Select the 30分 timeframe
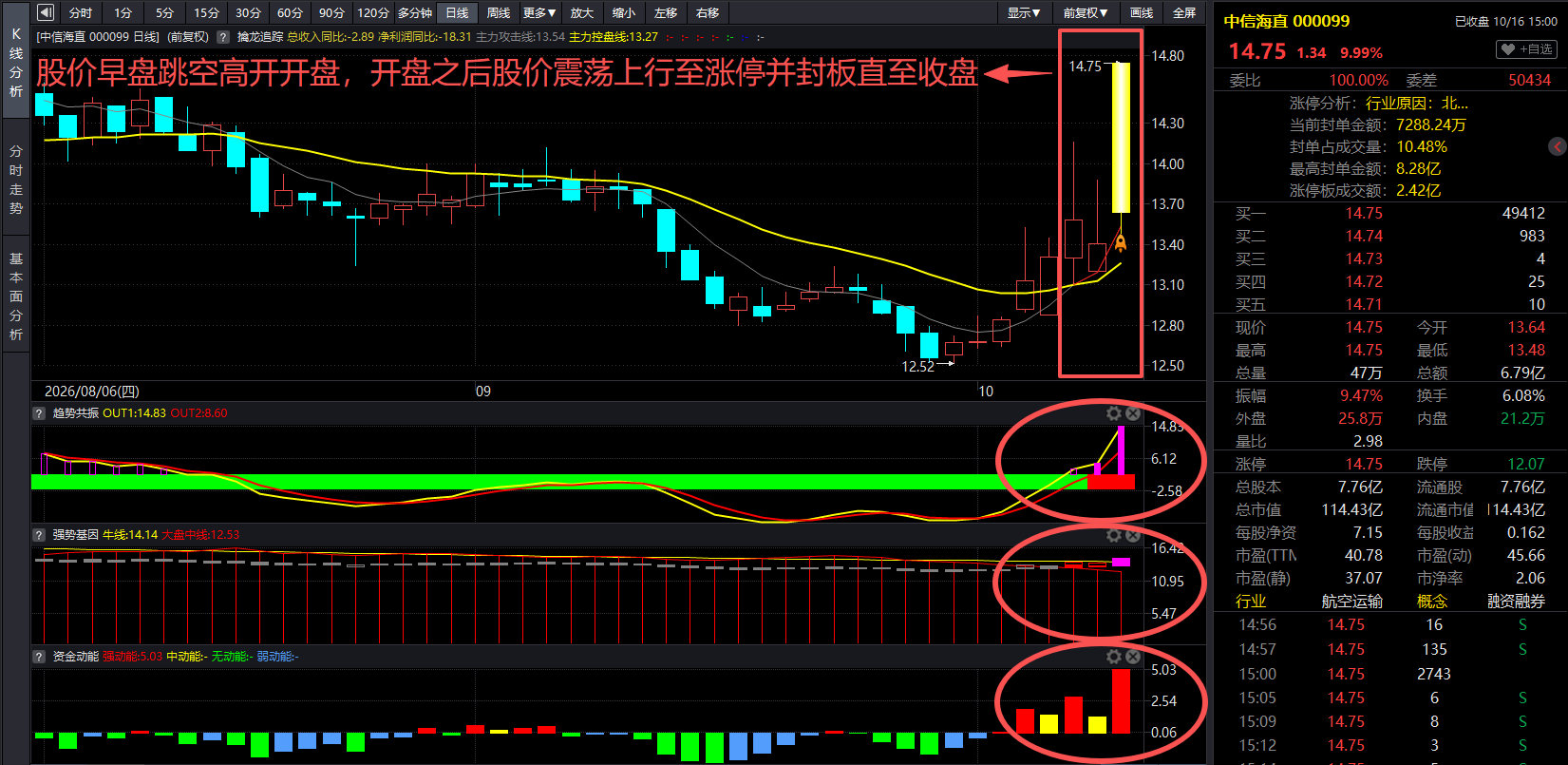 (248, 12)
